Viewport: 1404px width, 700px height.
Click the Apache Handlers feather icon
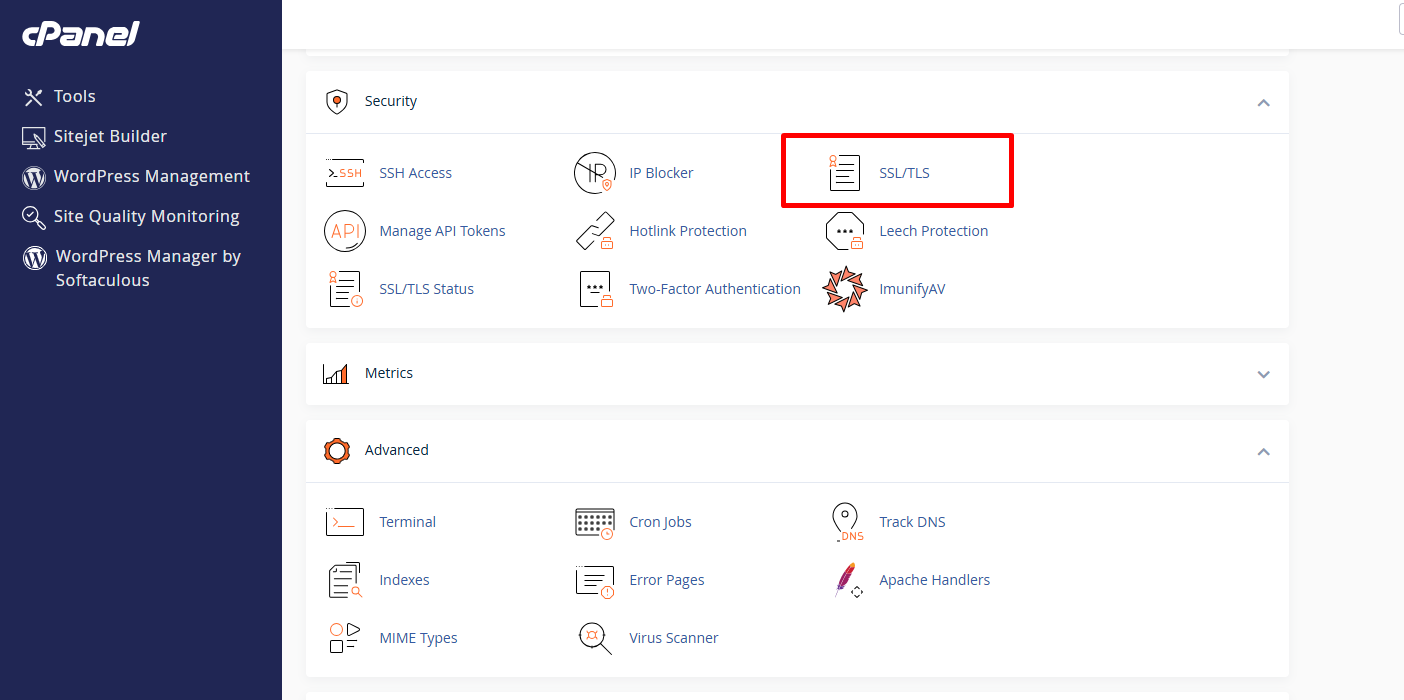(847, 580)
